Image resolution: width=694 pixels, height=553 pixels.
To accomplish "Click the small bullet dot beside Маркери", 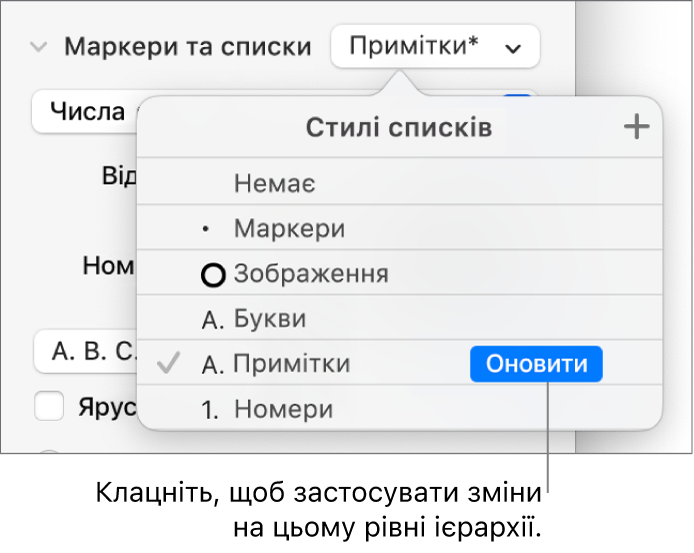I will click(205, 229).
